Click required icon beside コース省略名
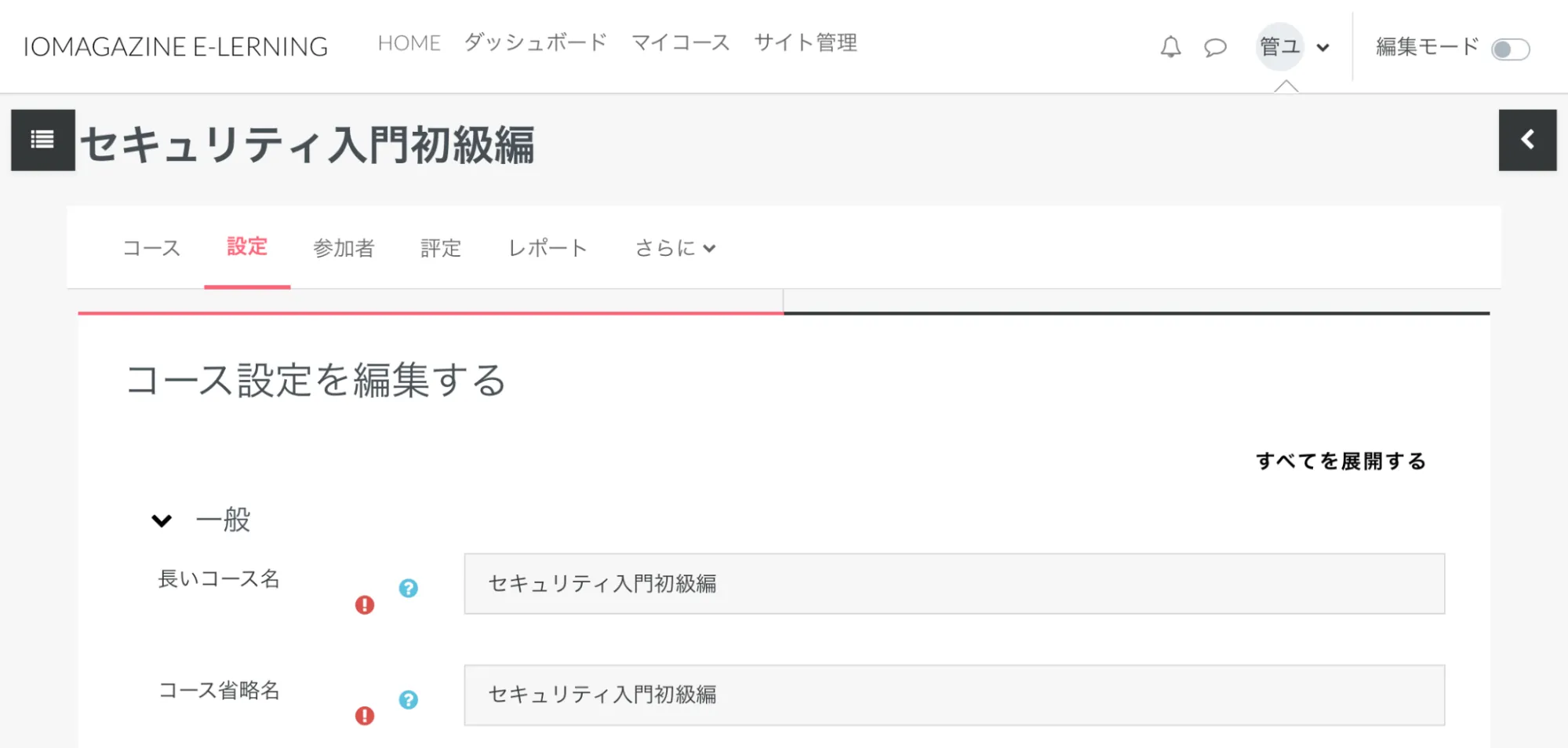 click(365, 716)
